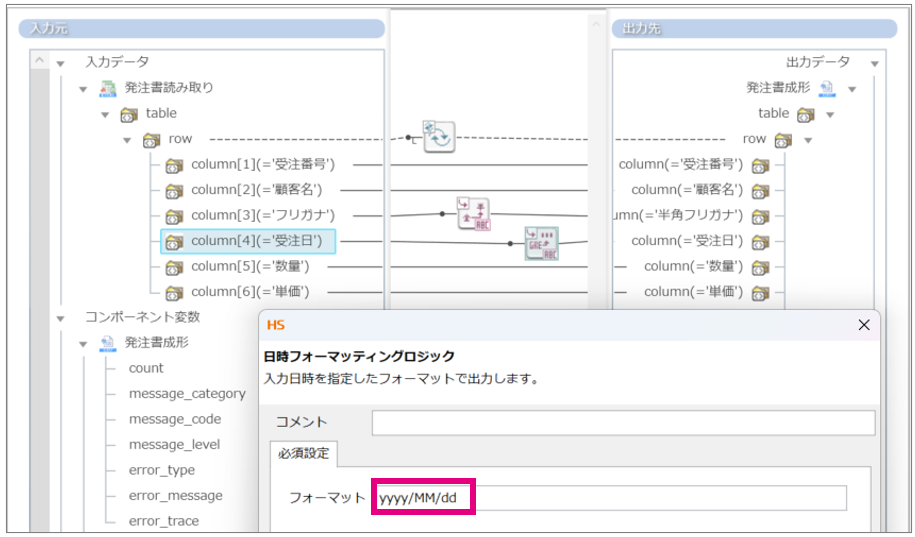
Task: Click the input table folder icon
Action: 129,114
